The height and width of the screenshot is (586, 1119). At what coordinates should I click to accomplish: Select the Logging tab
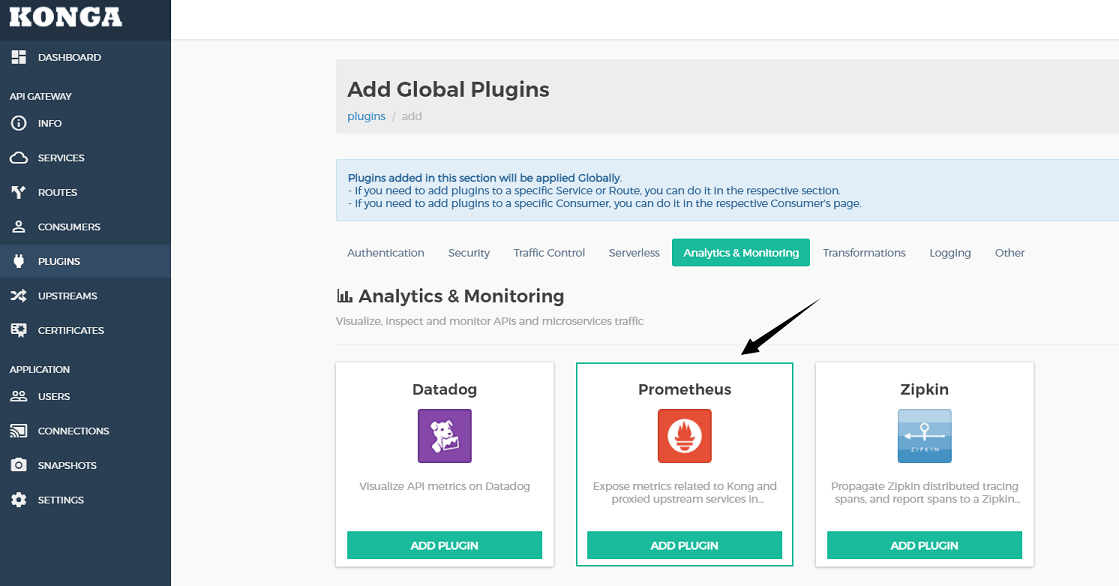point(950,253)
